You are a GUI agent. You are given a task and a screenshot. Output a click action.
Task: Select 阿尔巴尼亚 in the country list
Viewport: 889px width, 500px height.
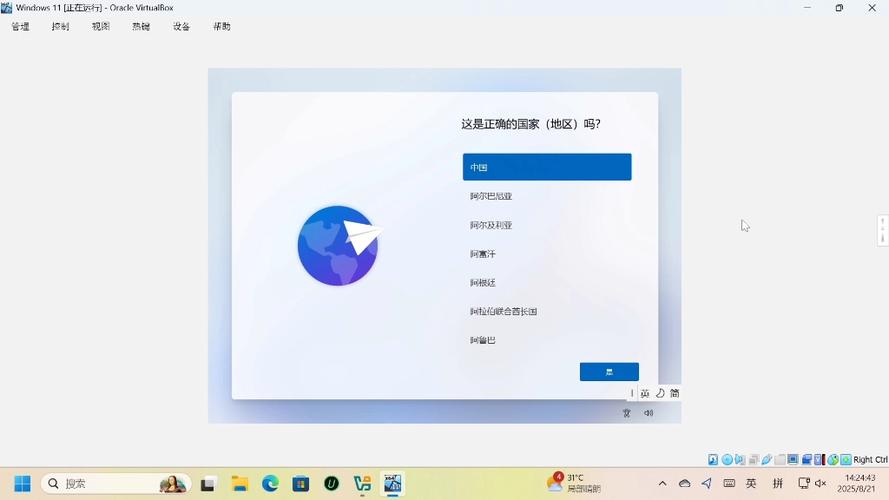pos(547,196)
